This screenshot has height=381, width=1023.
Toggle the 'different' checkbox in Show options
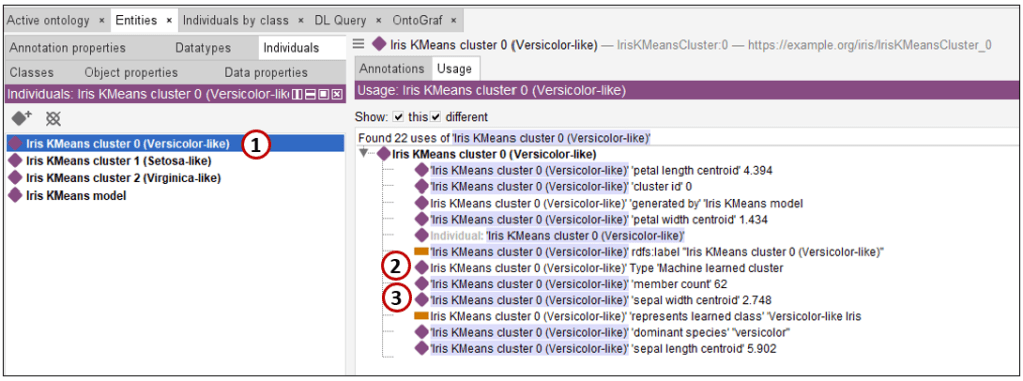click(x=436, y=117)
